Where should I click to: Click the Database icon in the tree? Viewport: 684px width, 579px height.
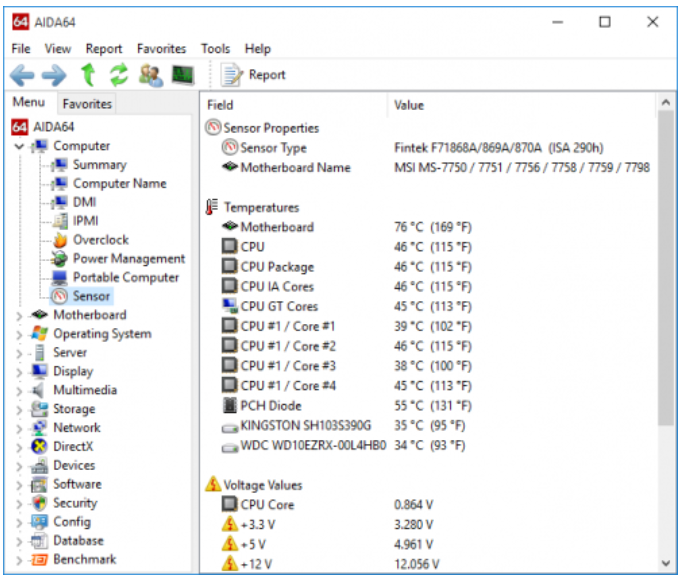pyautogui.click(x=39, y=541)
